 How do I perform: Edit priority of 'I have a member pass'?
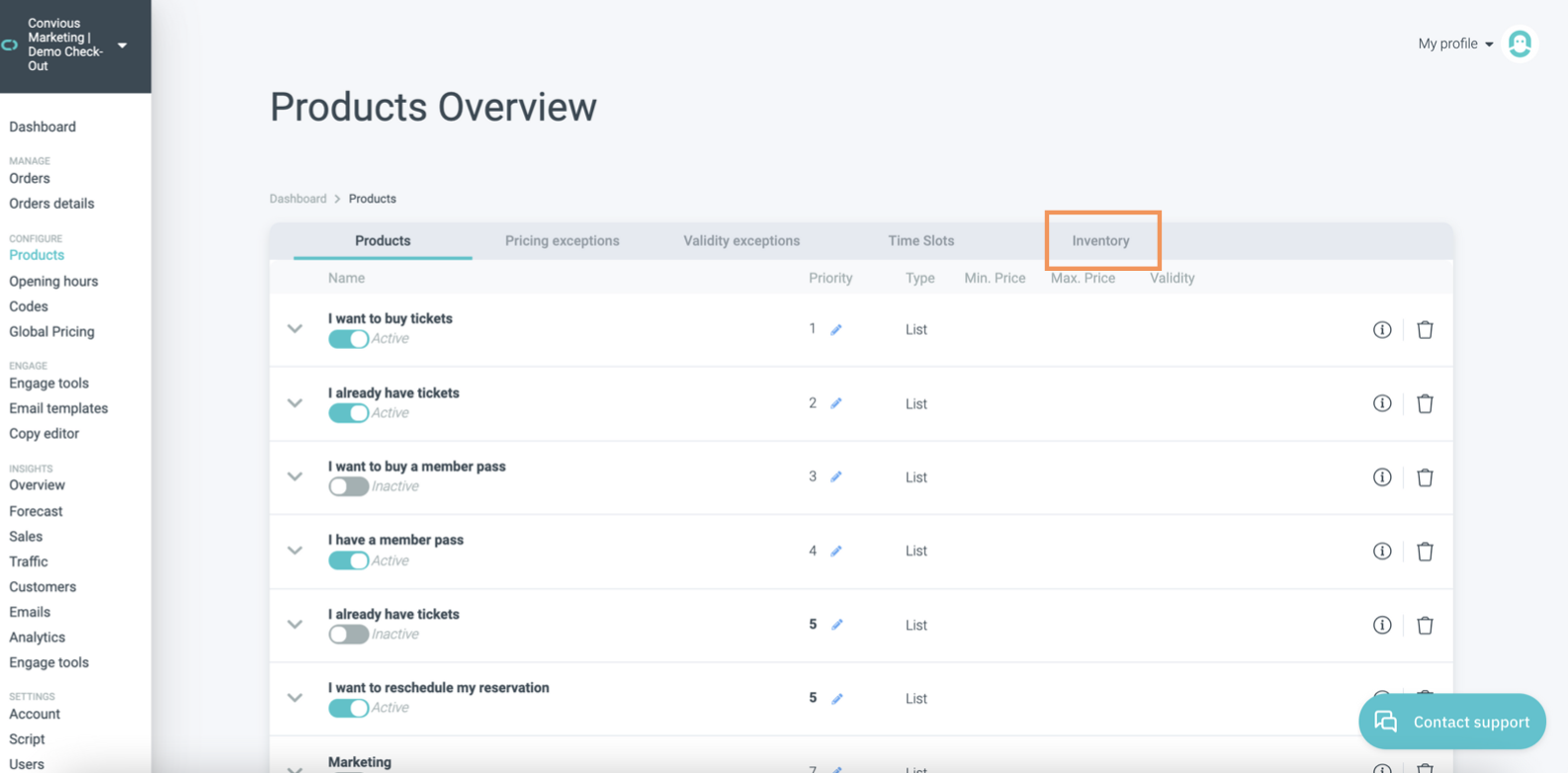(836, 552)
